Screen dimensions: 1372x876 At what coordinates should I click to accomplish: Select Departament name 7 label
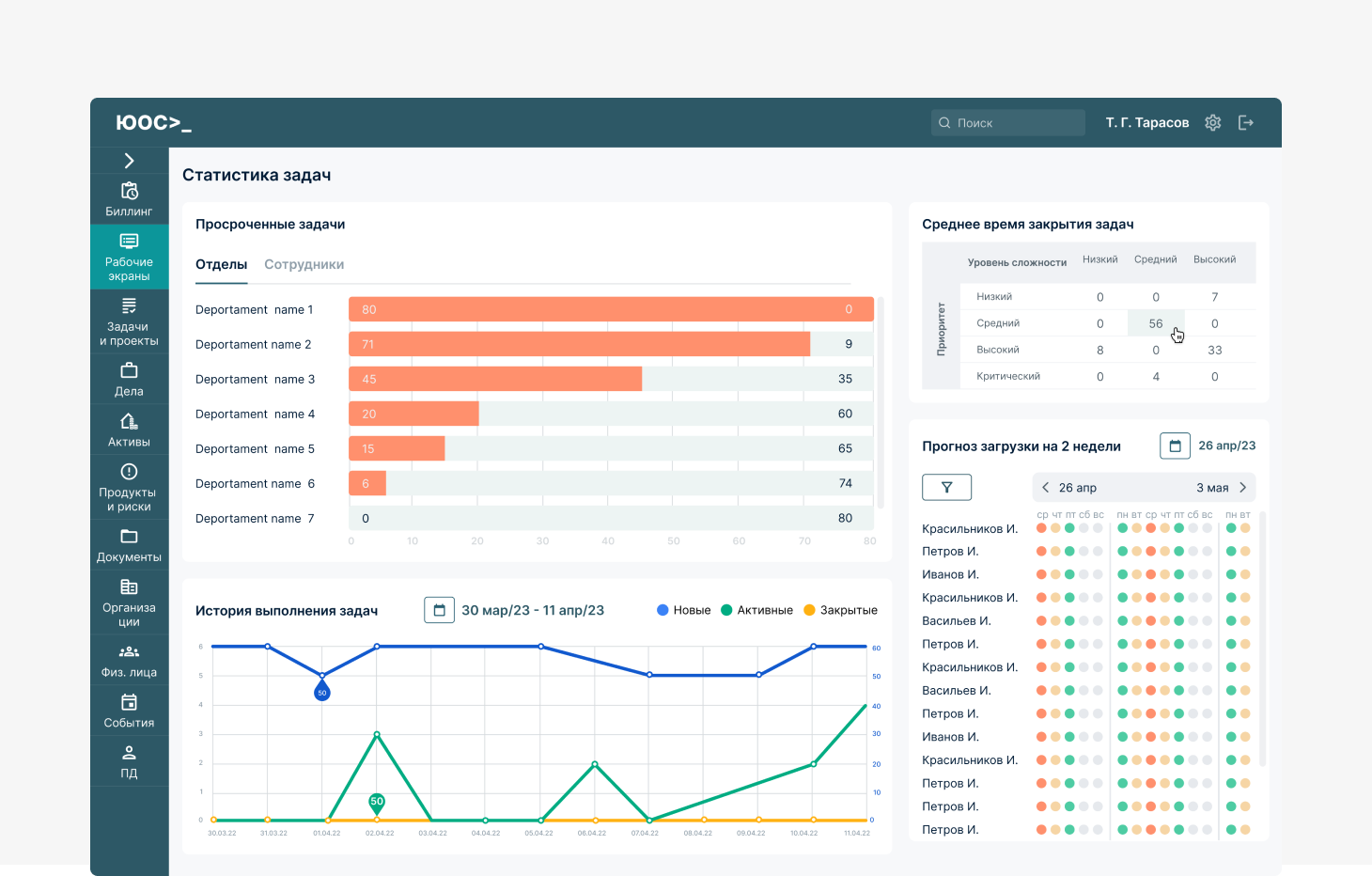(x=256, y=519)
